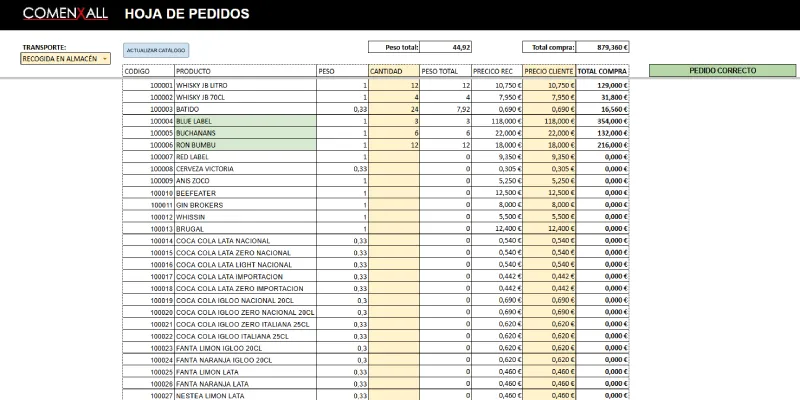Select the Peso total value cell
800x400 pixels.
(445, 47)
